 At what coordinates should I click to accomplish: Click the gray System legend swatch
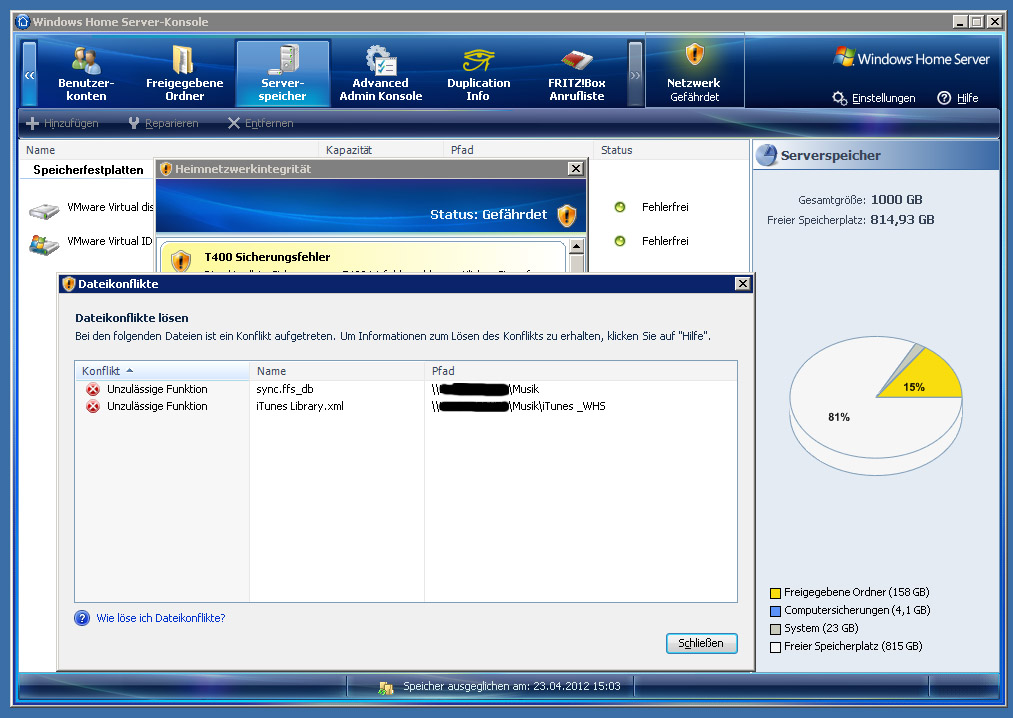[775, 629]
